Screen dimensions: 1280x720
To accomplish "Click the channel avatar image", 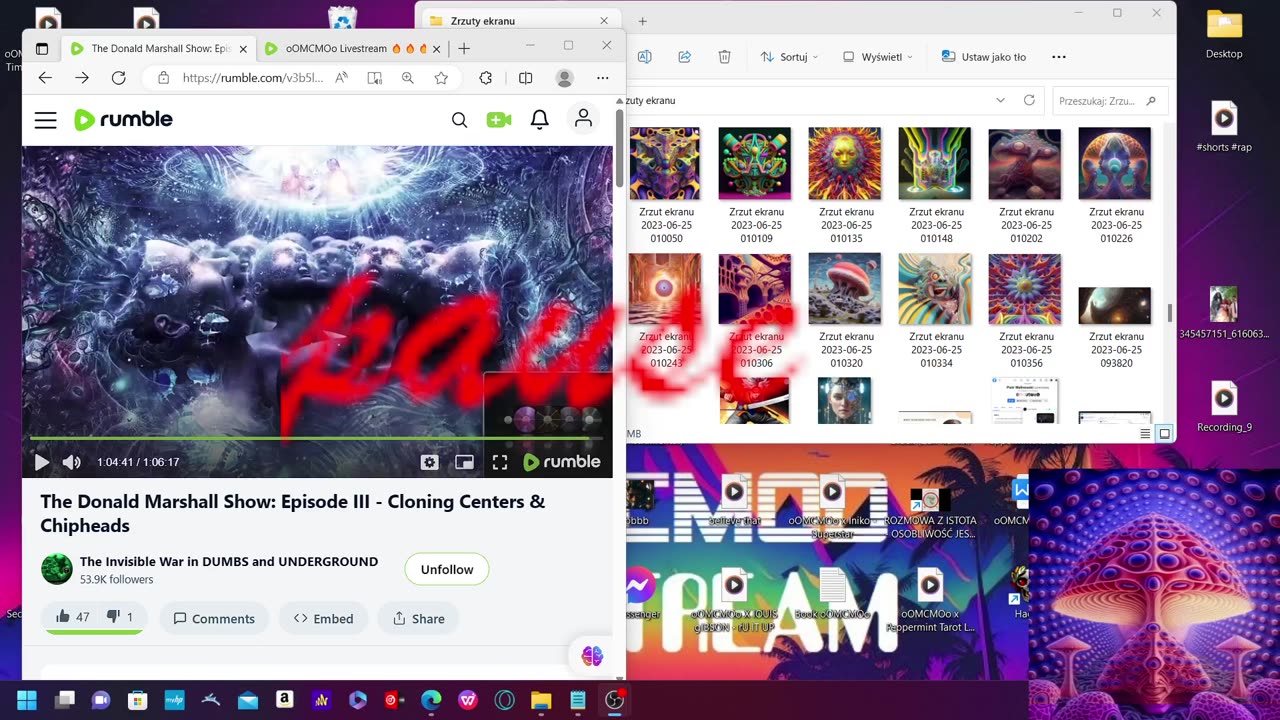I will (57, 569).
